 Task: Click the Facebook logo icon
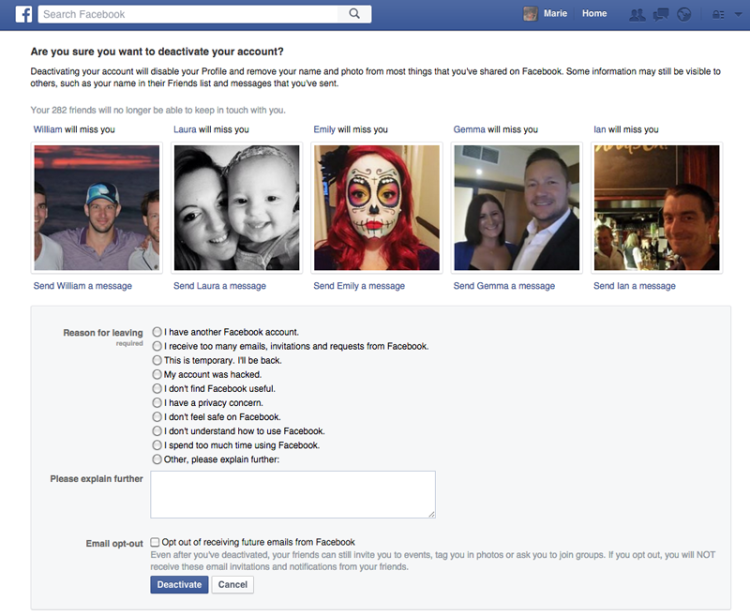click(23, 14)
